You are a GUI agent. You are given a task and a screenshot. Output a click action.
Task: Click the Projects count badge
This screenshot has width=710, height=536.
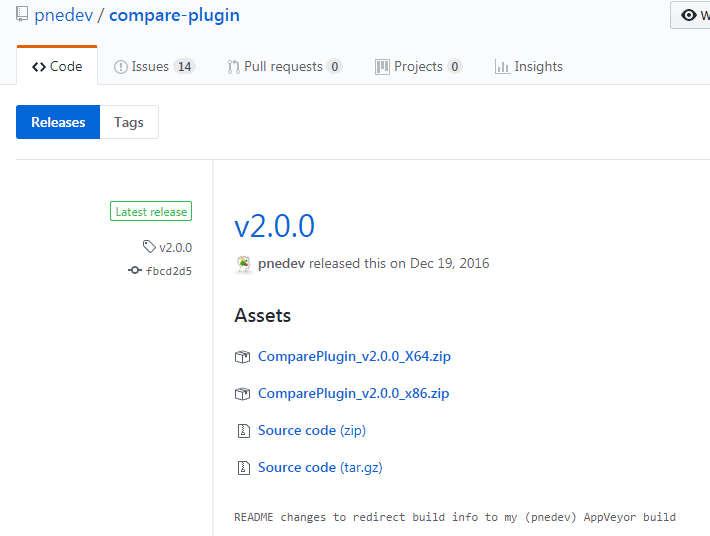tap(454, 67)
